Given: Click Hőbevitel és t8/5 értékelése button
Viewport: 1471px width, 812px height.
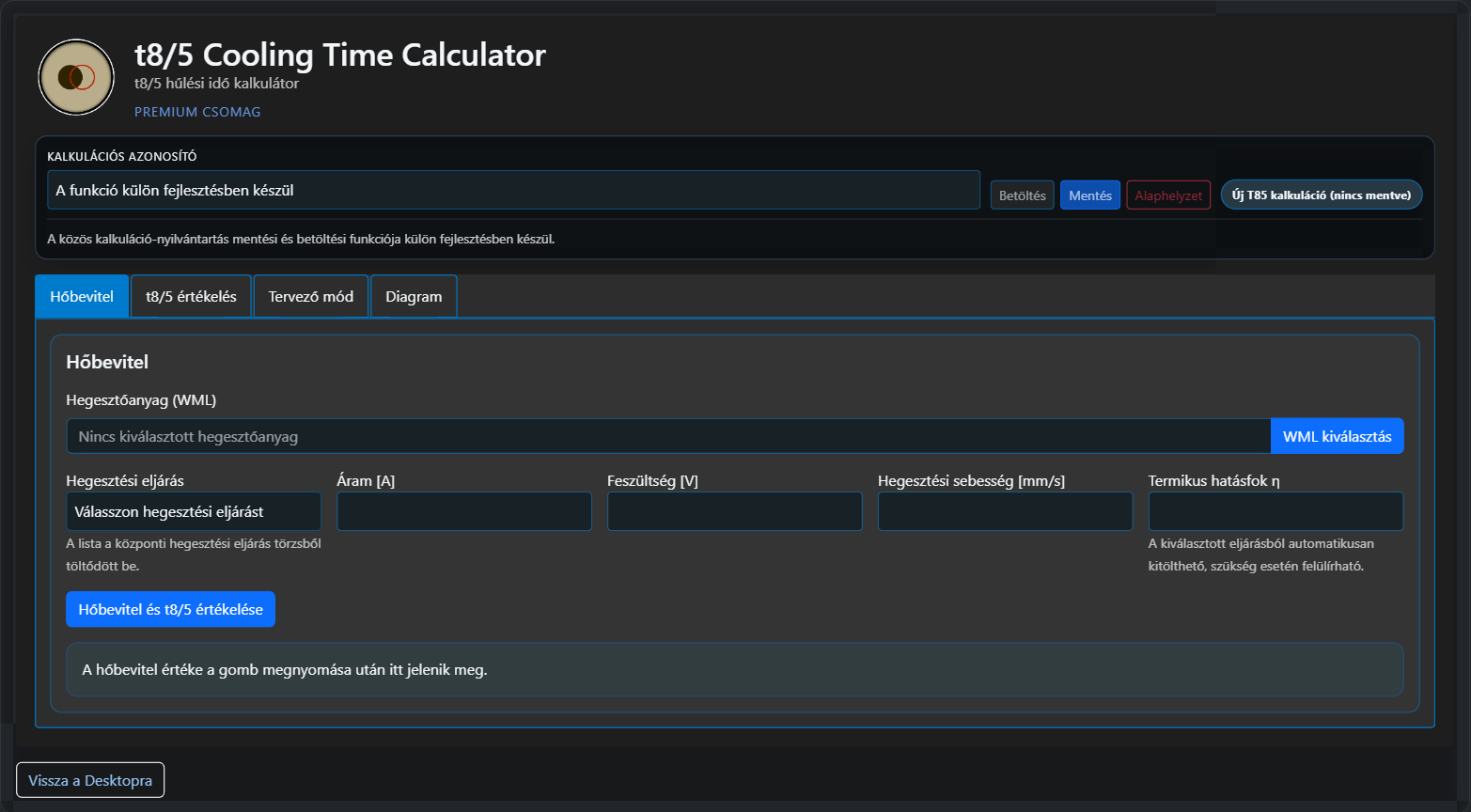Looking at the screenshot, I should tap(170, 609).
